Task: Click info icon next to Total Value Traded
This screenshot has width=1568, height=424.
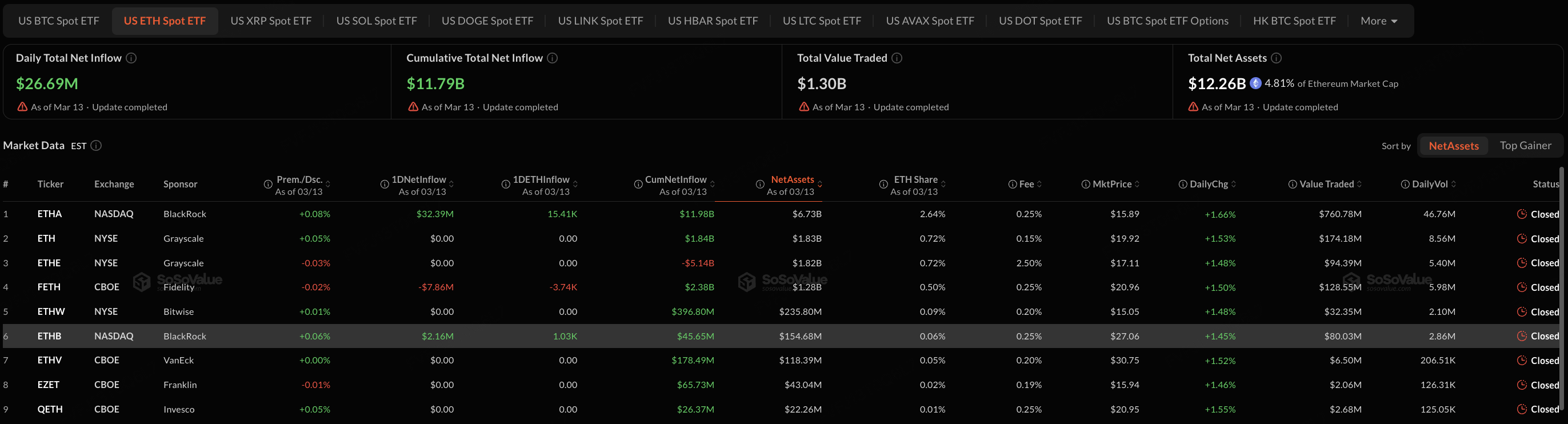Action: (x=897, y=58)
